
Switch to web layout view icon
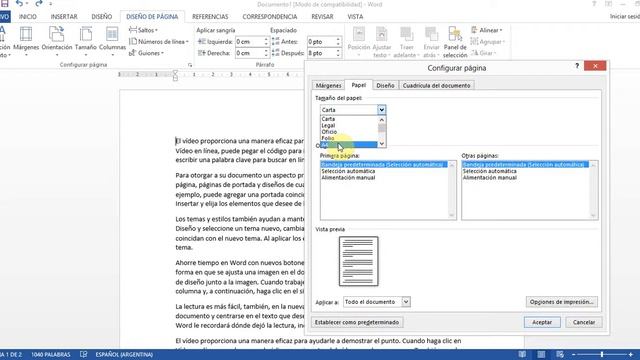pos(560,355)
